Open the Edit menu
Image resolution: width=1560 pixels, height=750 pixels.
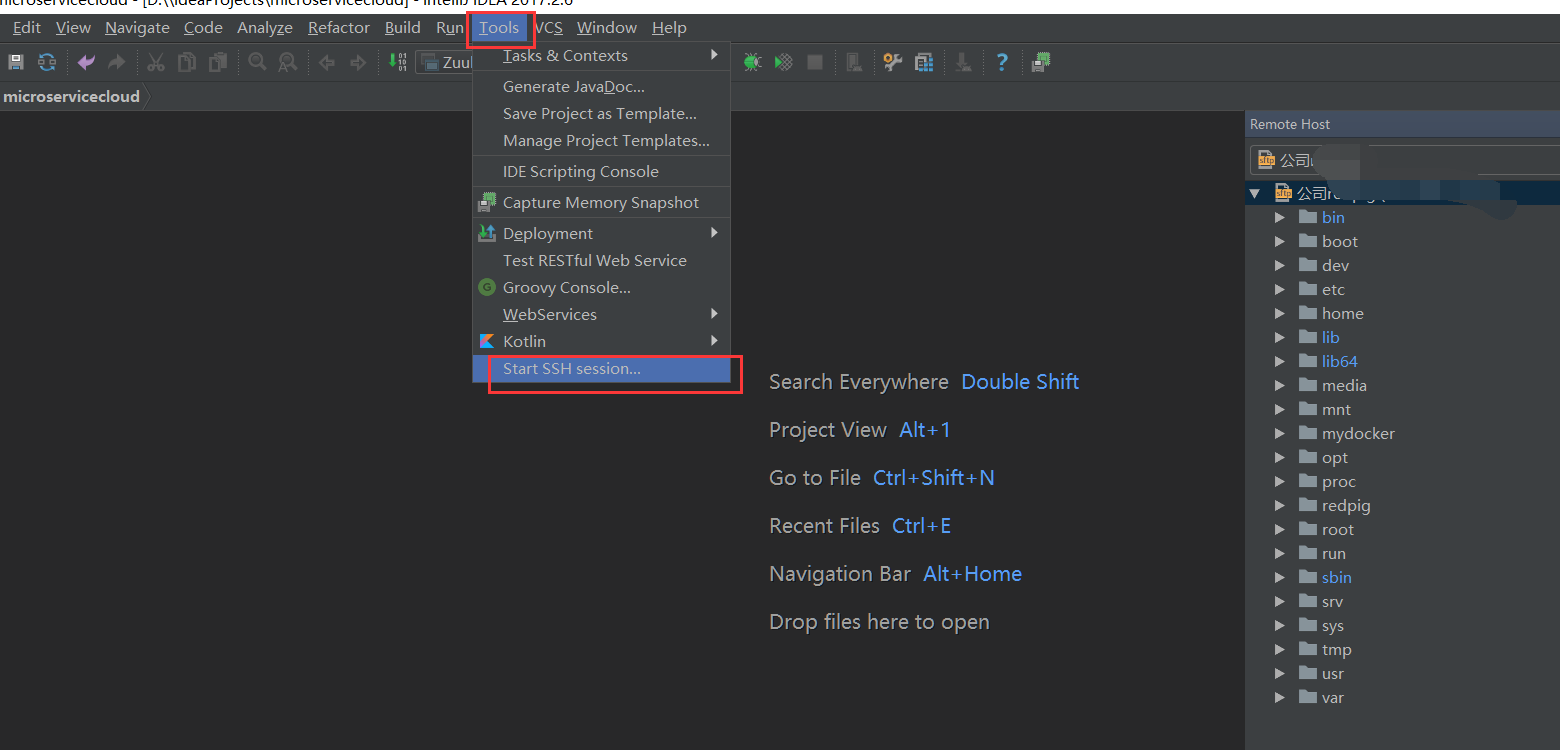coord(27,27)
